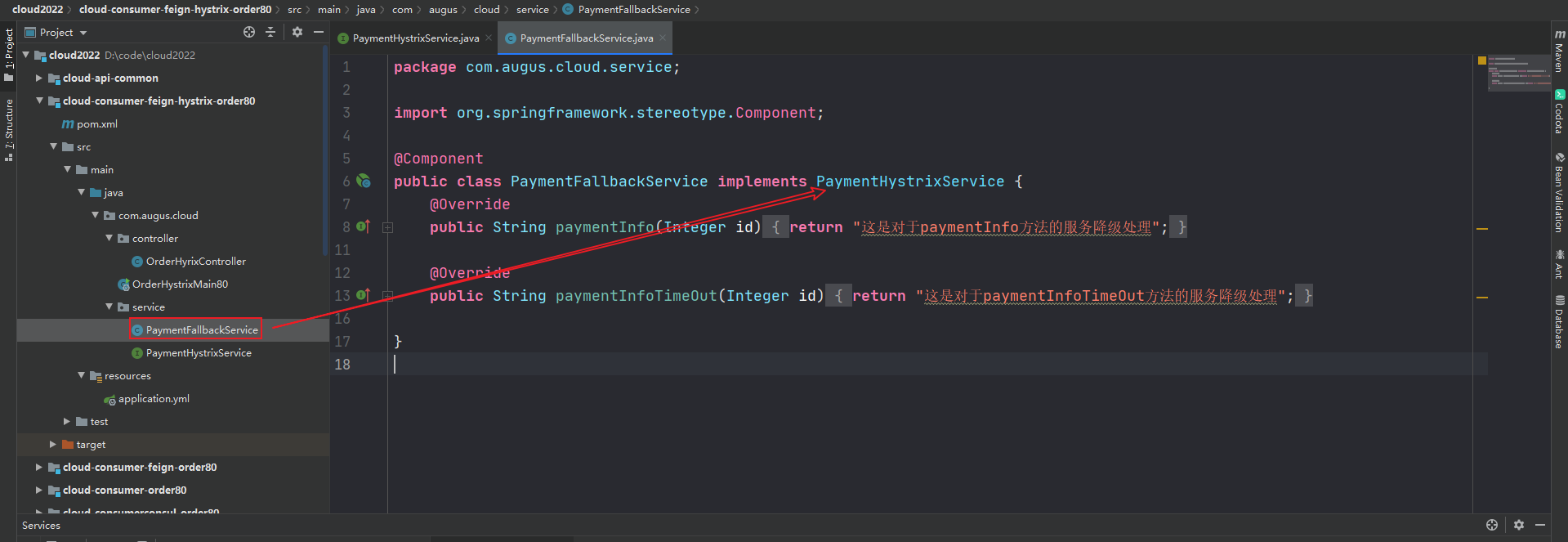Select application.yml in the project tree
The width and height of the screenshot is (1568, 542).
click(x=146, y=398)
